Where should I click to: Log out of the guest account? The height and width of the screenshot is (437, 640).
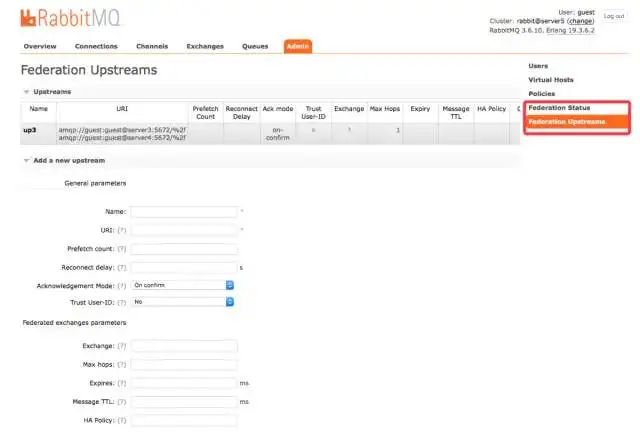click(614, 16)
